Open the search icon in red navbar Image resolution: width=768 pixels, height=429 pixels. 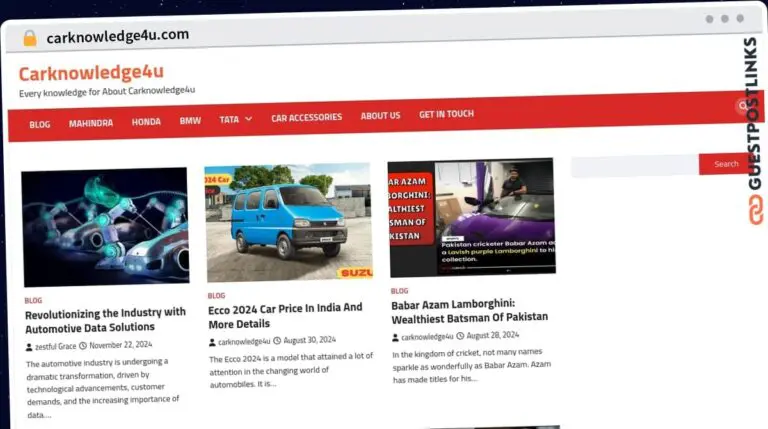tap(743, 106)
